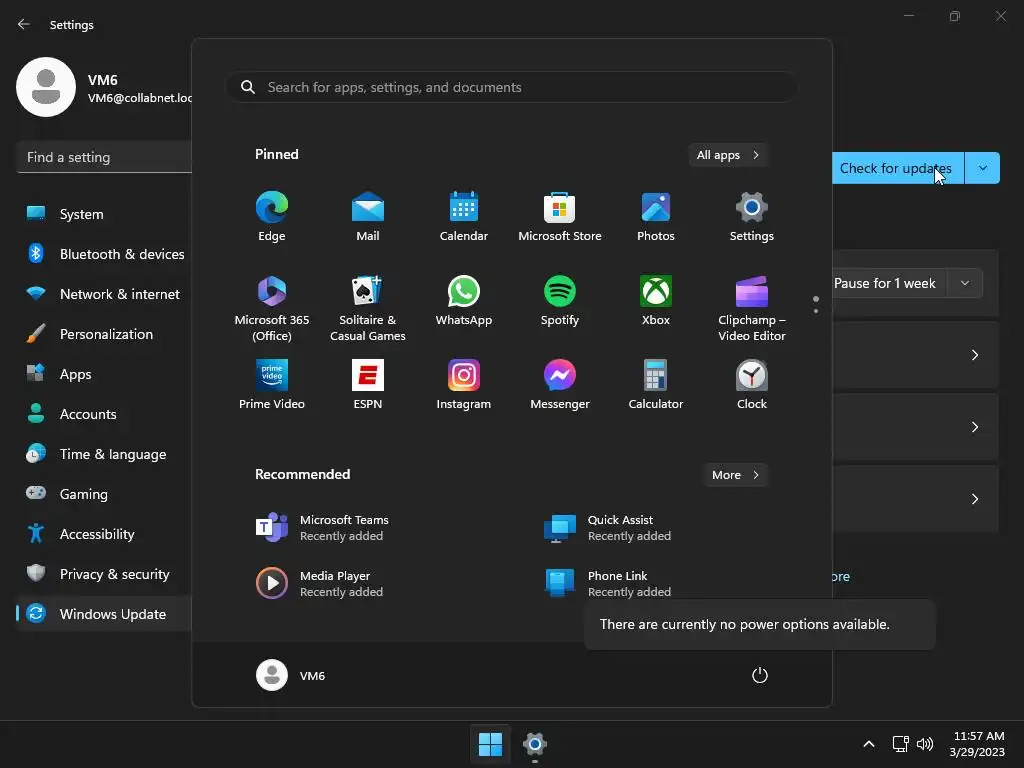
Task: Open Accounts settings page
Action: click(x=104, y=413)
